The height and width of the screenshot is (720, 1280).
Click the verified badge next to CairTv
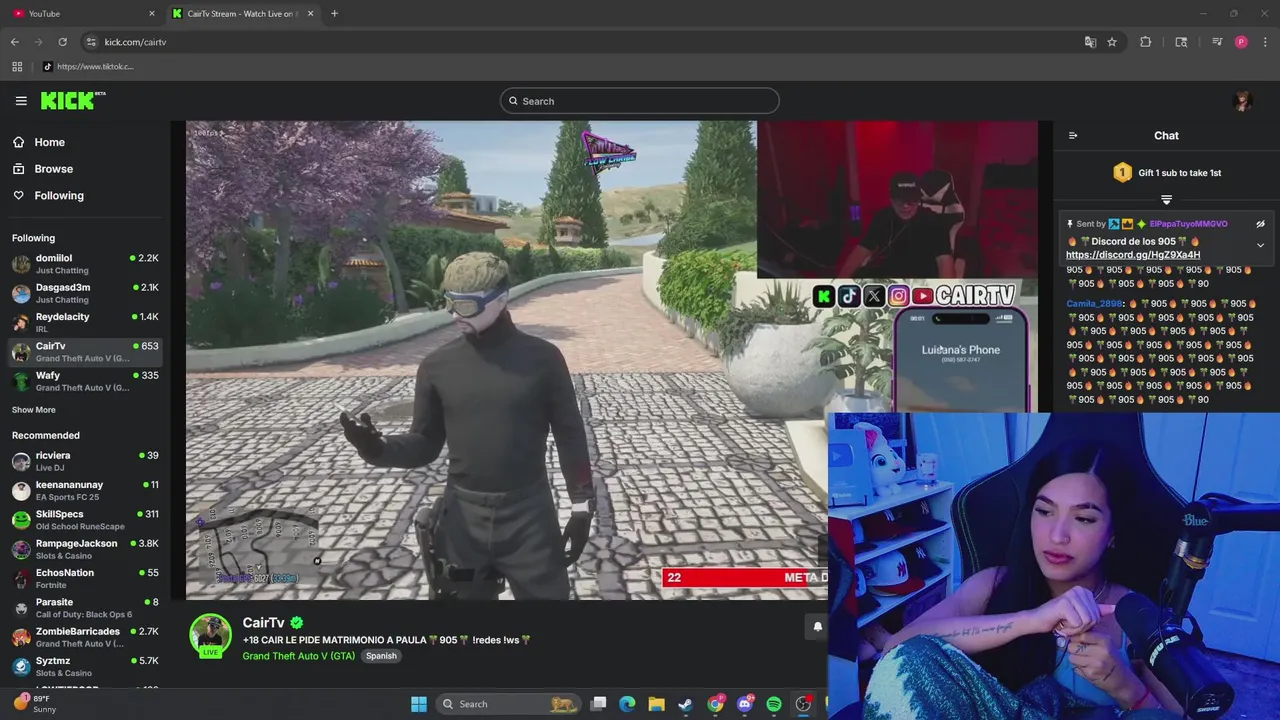(x=297, y=623)
